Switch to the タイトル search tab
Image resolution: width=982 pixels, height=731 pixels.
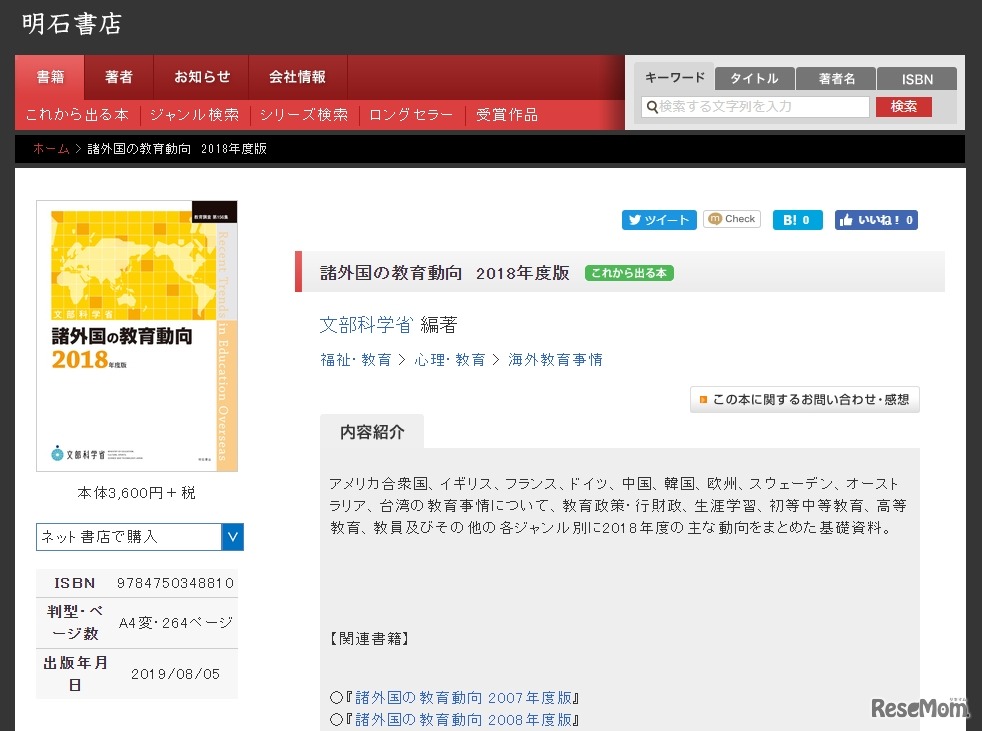pos(754,79)
